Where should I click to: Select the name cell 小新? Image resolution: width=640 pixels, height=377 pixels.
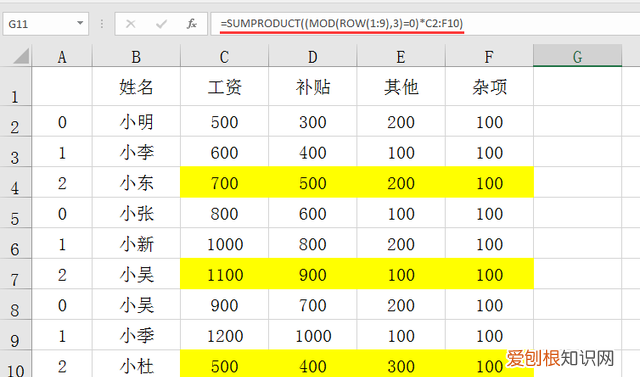[136, 244]
